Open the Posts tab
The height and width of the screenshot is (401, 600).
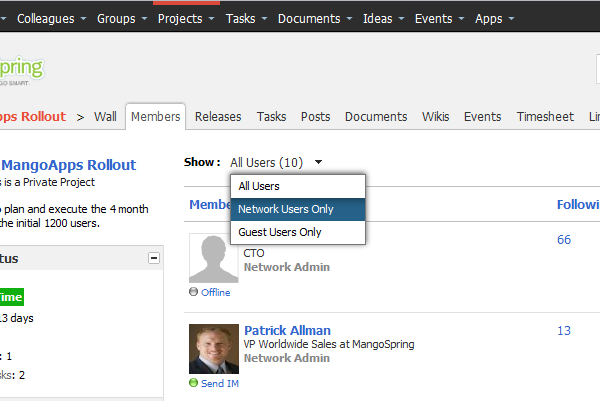315,117
